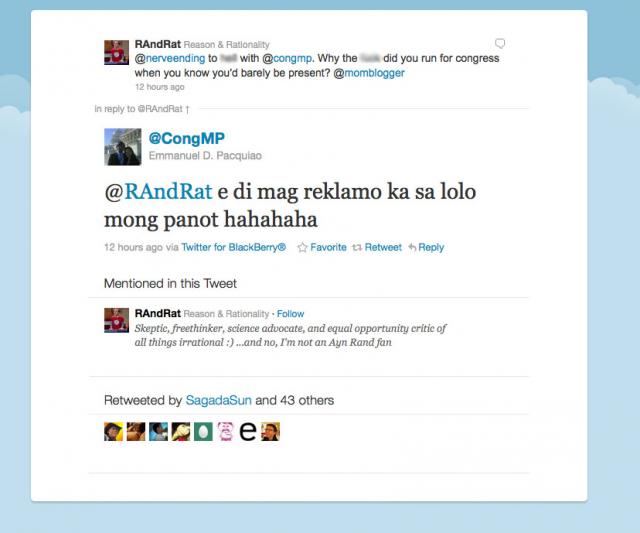Click the Reply arrow icon
The width and height of the screenshot is (640, 533).
point(412,247)
